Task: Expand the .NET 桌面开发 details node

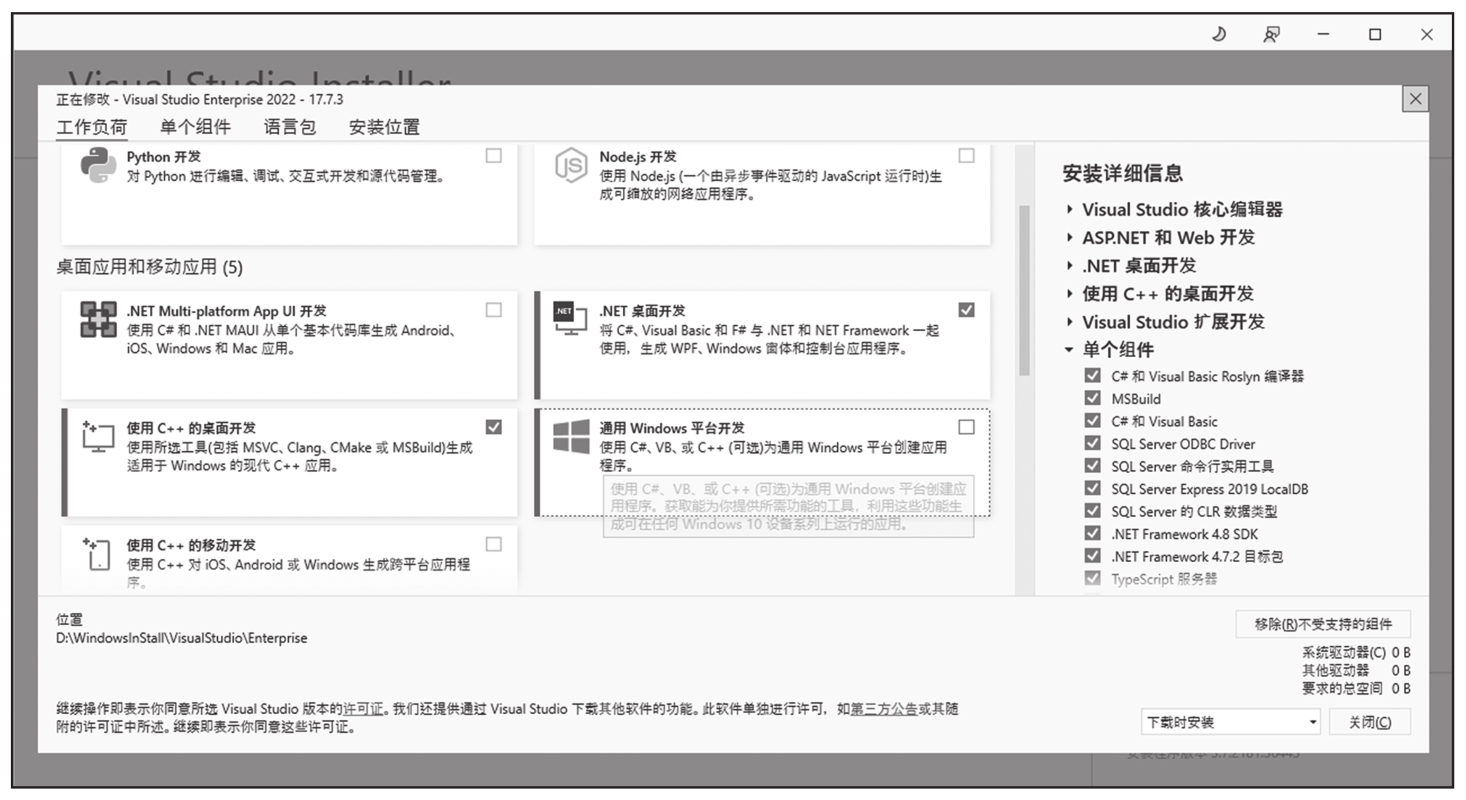Action: pos(1070,266)
